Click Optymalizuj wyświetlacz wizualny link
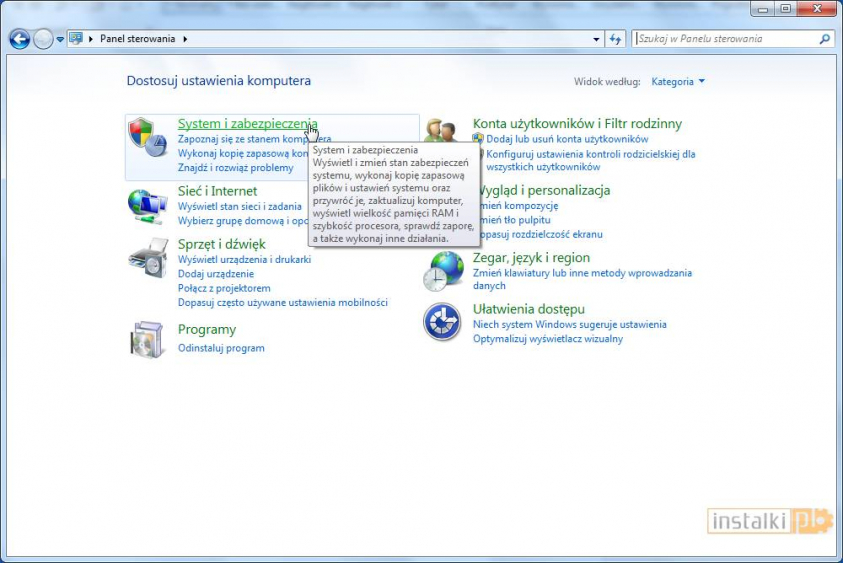The image size is (843, 563). click(547, 338)
